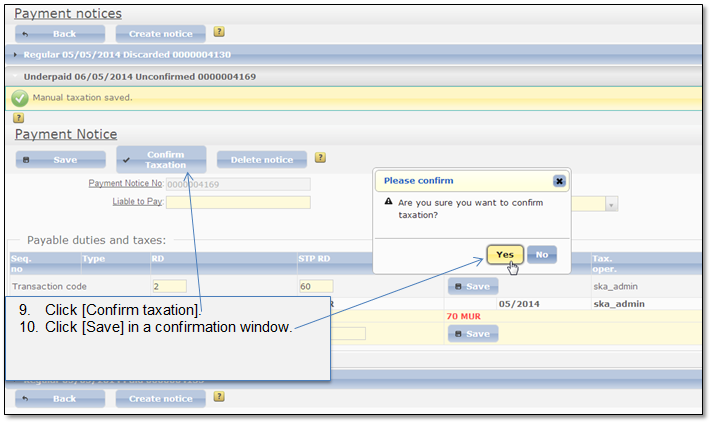
Task: Close the Please confirm dialog
Action: pyautogui.click(x=559, y=181)
